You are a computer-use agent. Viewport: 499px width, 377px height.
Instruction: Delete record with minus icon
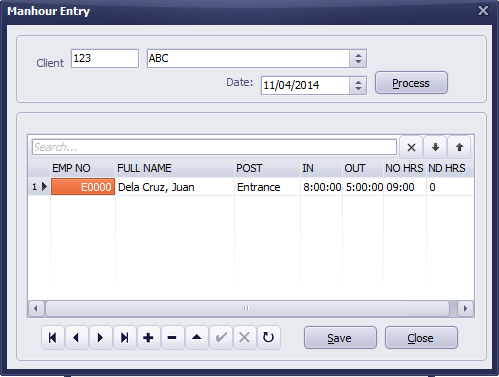173,338
